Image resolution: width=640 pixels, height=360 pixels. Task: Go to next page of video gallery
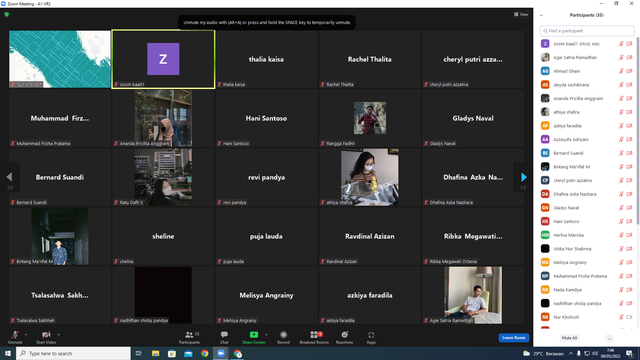coord(524,177)
